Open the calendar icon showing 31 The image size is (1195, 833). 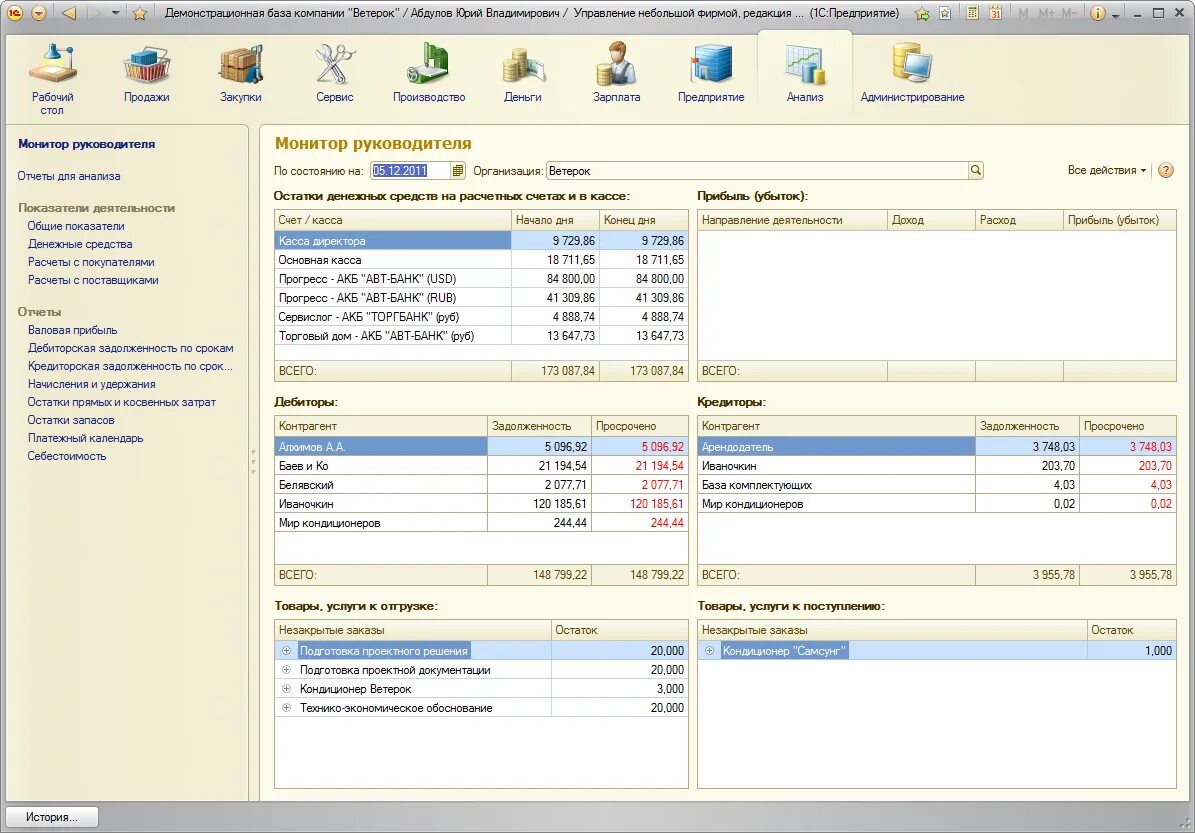point(995,13)
